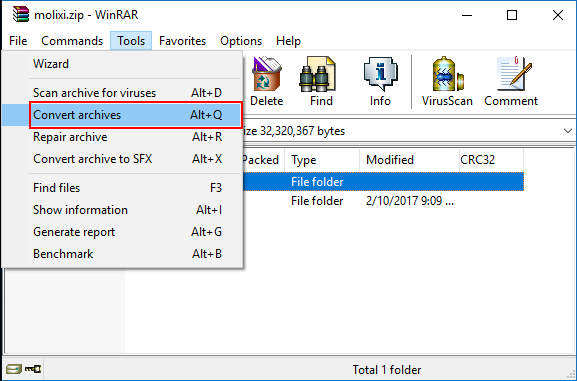Open the Favorites menu
This screenshot has height=381, width=577.
pos(183,41)
